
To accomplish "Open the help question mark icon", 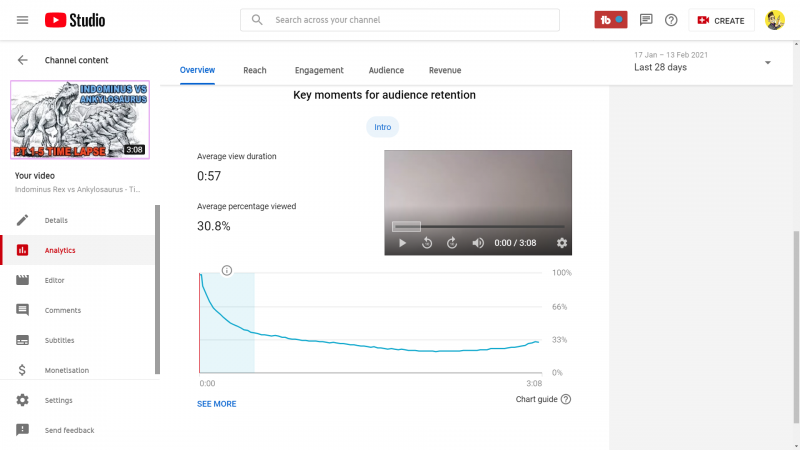I will tap(671, 20).
